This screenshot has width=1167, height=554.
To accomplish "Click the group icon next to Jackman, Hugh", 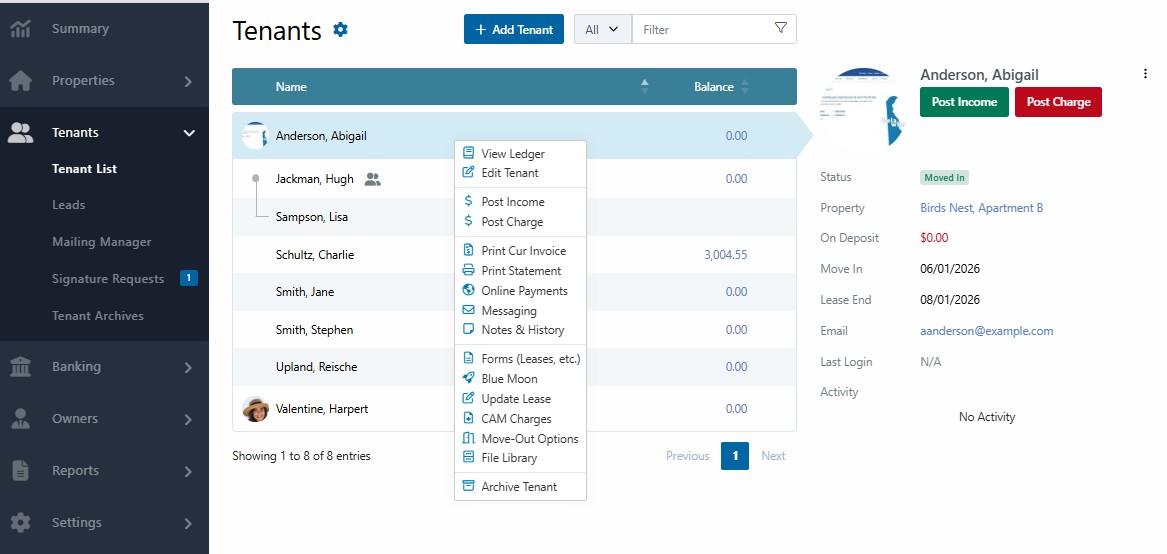I will pos(373,179).
